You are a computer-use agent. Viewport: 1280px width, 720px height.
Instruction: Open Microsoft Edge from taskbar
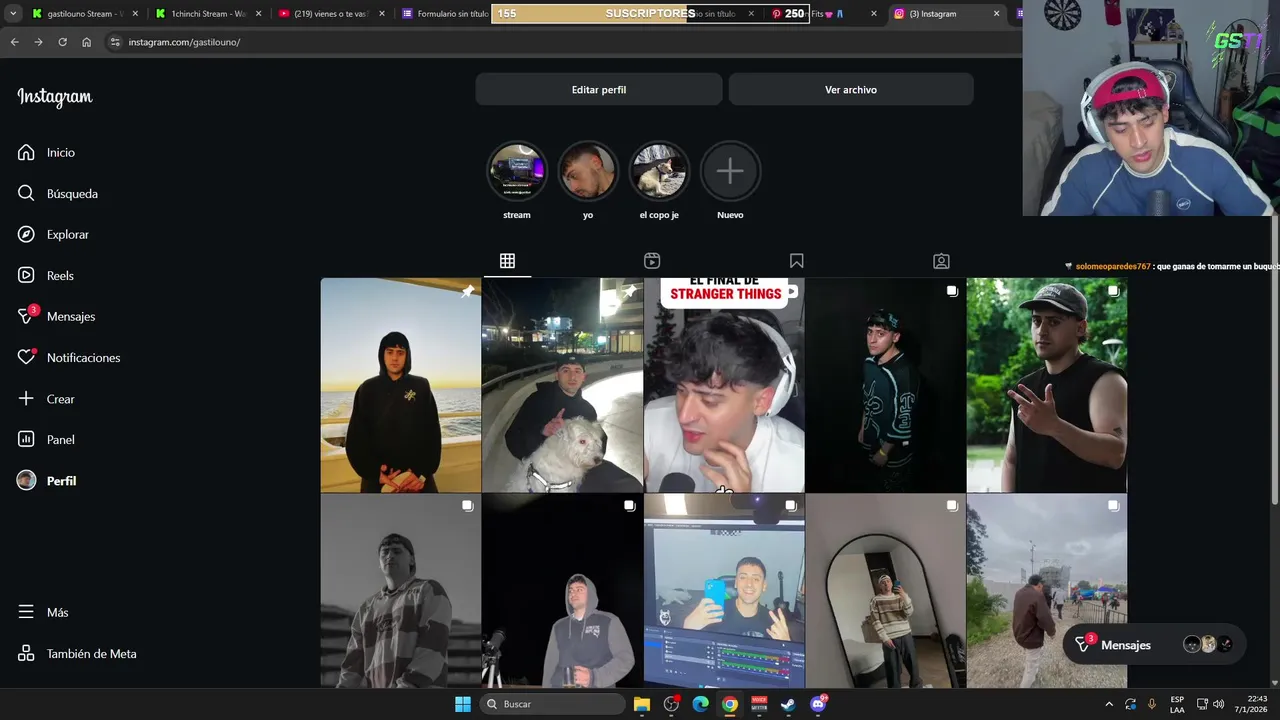(x=701, y=704)
